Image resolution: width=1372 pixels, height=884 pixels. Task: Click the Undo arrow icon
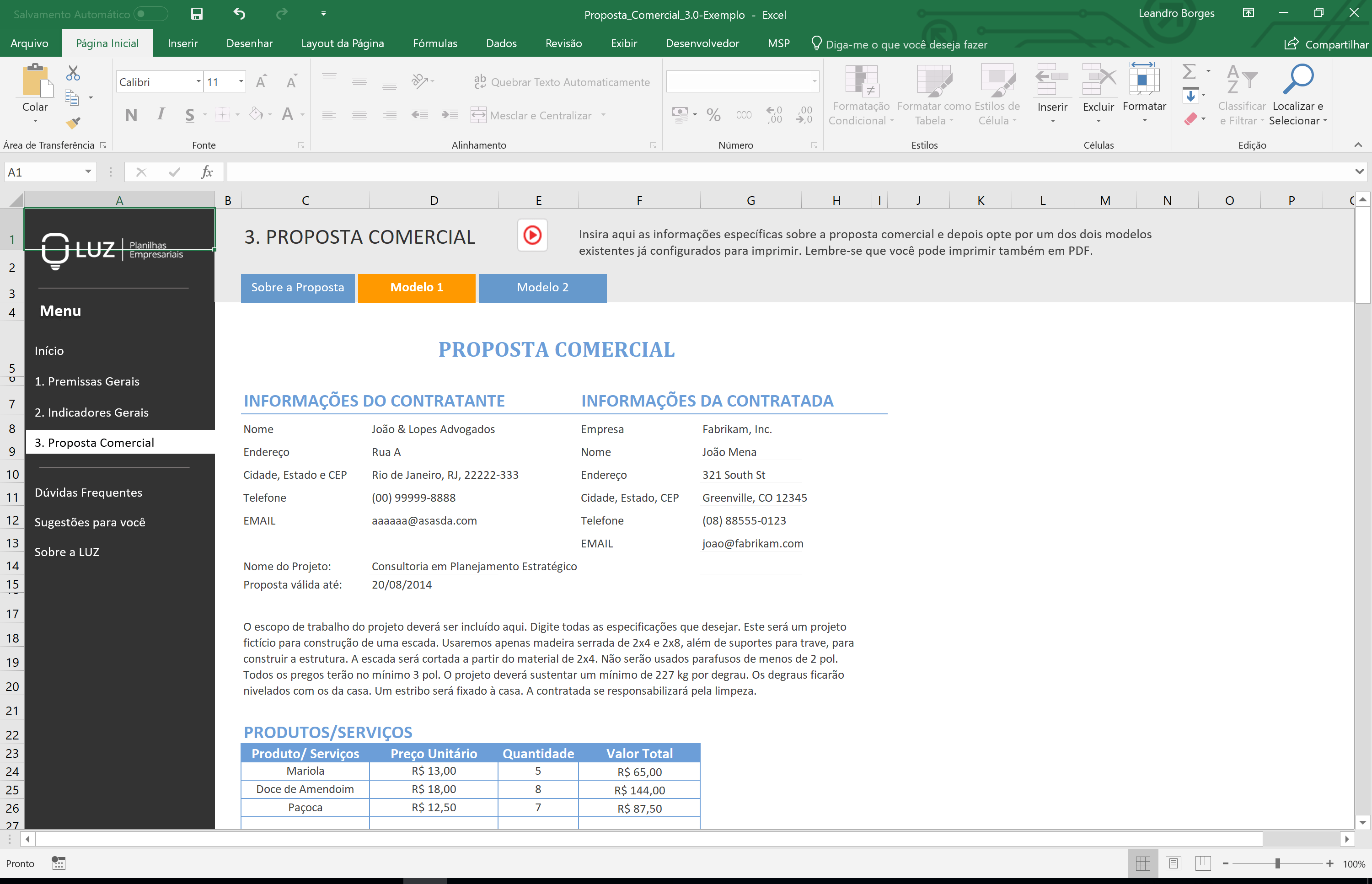click(x=239, y=14)
